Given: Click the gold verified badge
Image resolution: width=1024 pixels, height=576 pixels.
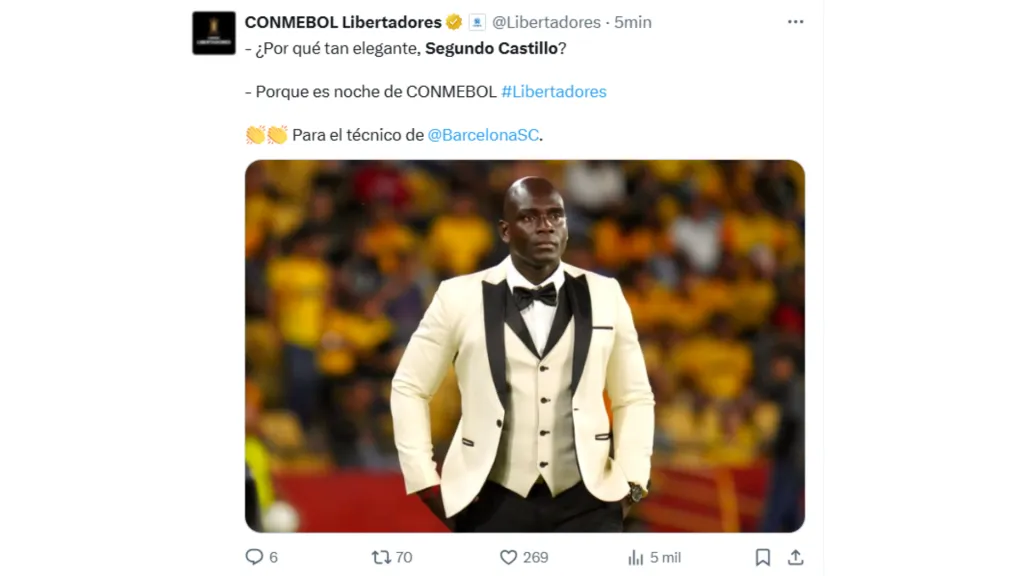Looking at the screenshot, I should coord(454,22).
